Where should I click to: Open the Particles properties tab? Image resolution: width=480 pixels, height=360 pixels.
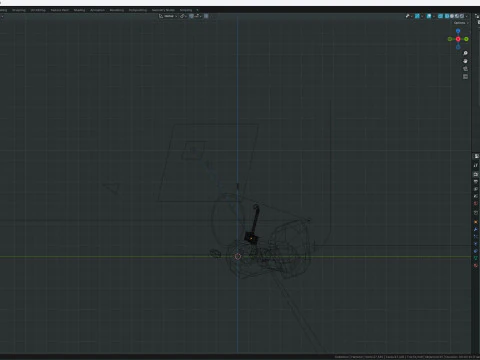476,236
